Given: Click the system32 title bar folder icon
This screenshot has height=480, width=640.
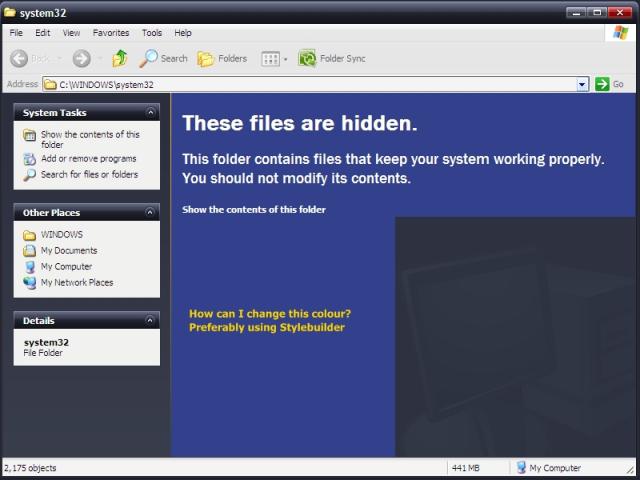Looking at the screenshot, I should [10, 12].
